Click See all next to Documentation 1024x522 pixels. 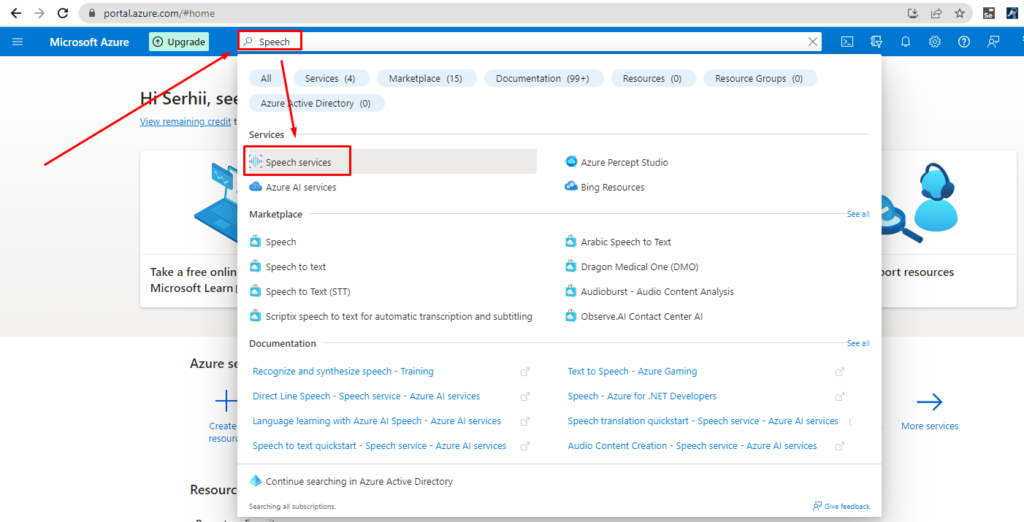[x=858, y=343]
